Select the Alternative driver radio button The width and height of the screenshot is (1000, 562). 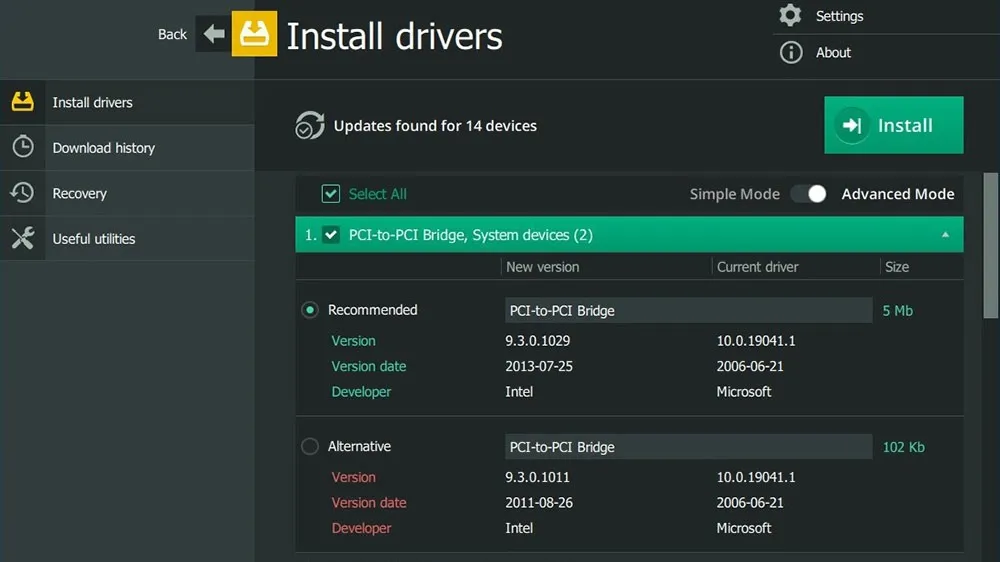point(310,447)
